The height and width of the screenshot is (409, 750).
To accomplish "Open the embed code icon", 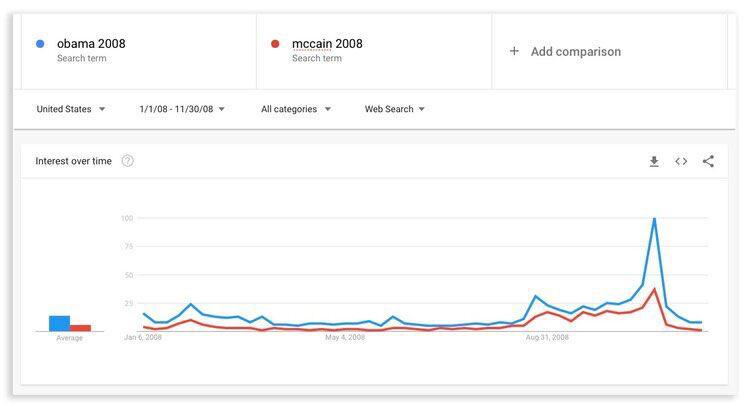I will click(x=681, y=161).
